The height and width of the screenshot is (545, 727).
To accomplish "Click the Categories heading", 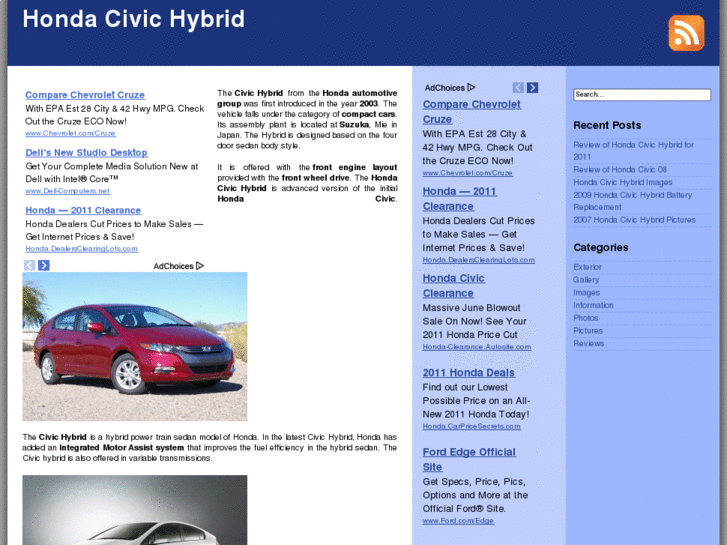I will coord(601,248).
